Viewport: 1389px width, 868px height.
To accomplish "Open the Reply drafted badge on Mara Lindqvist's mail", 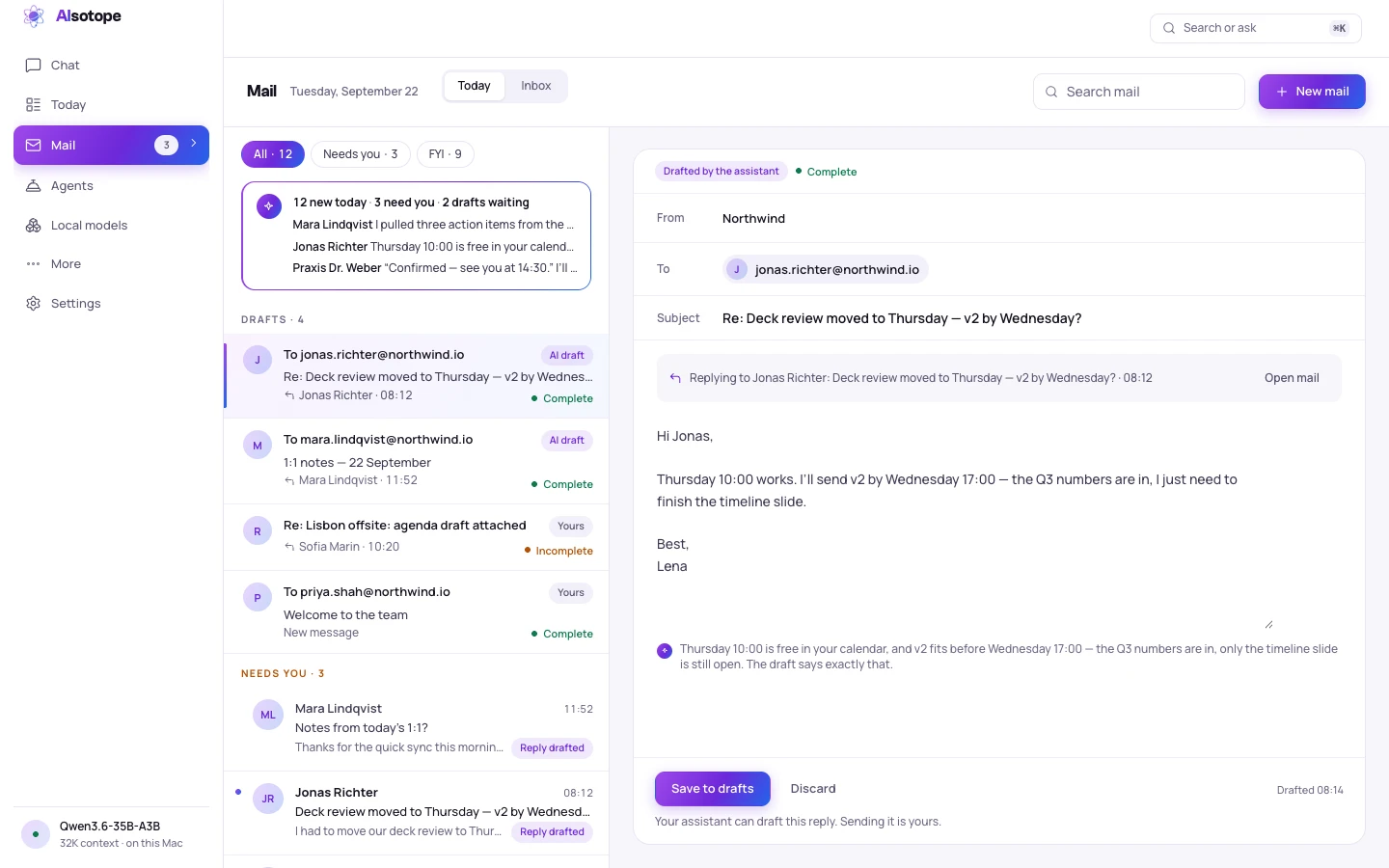I will pyautogui.click(x=552, y=748).
